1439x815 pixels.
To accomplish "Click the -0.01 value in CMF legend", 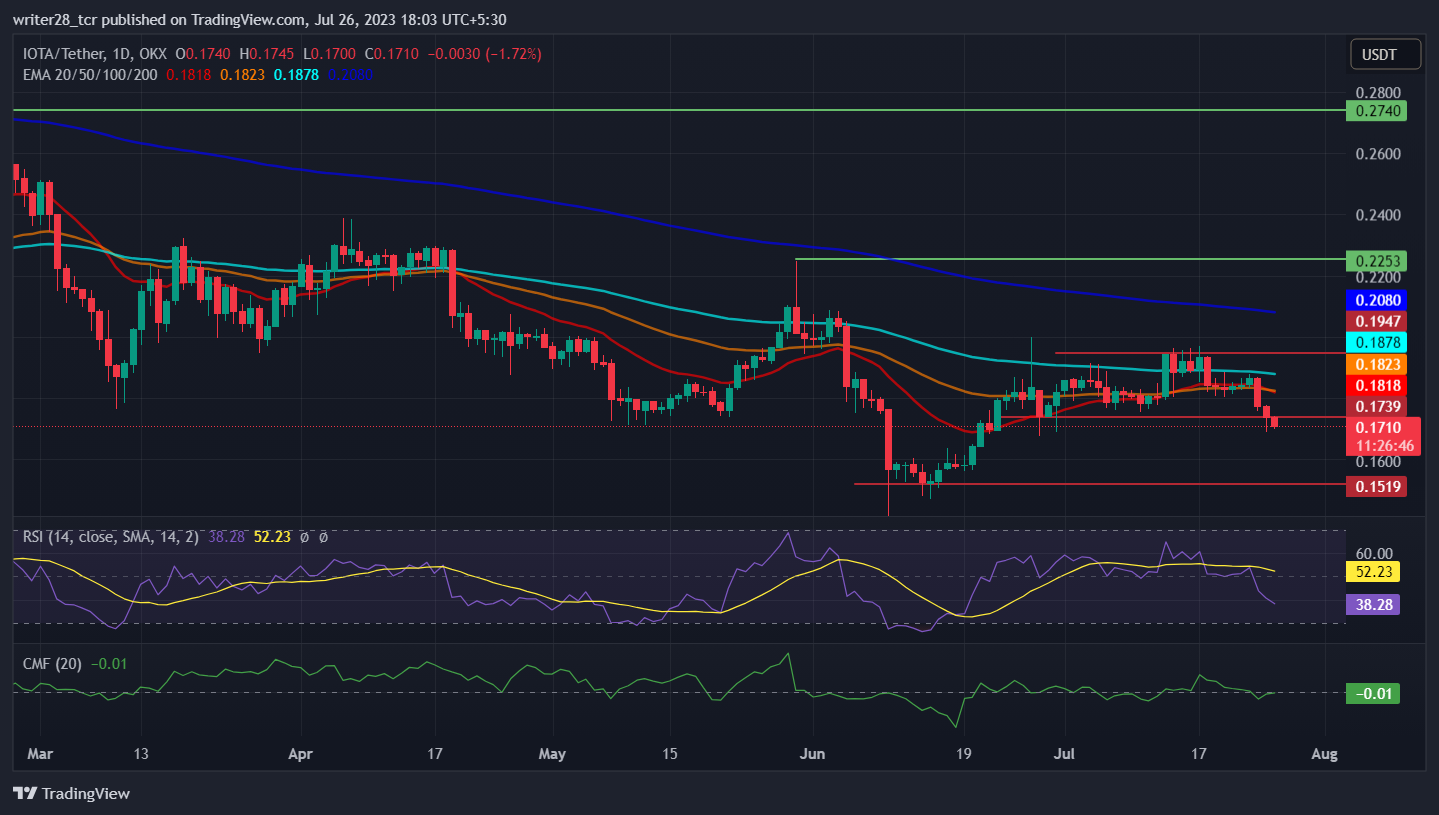I will click(107, 663).
